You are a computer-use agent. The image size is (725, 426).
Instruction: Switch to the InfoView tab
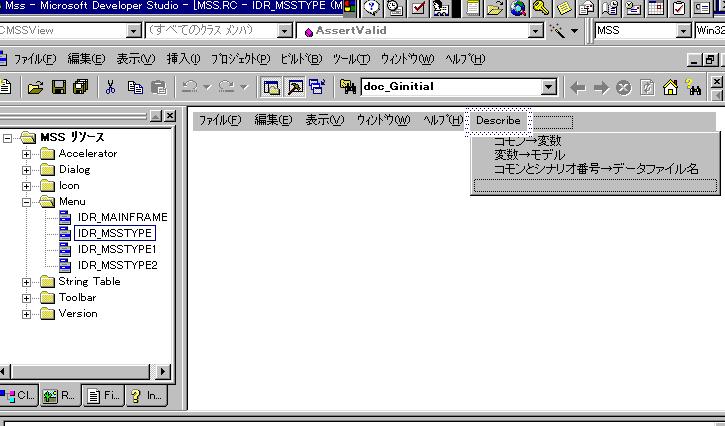(146, 395)
